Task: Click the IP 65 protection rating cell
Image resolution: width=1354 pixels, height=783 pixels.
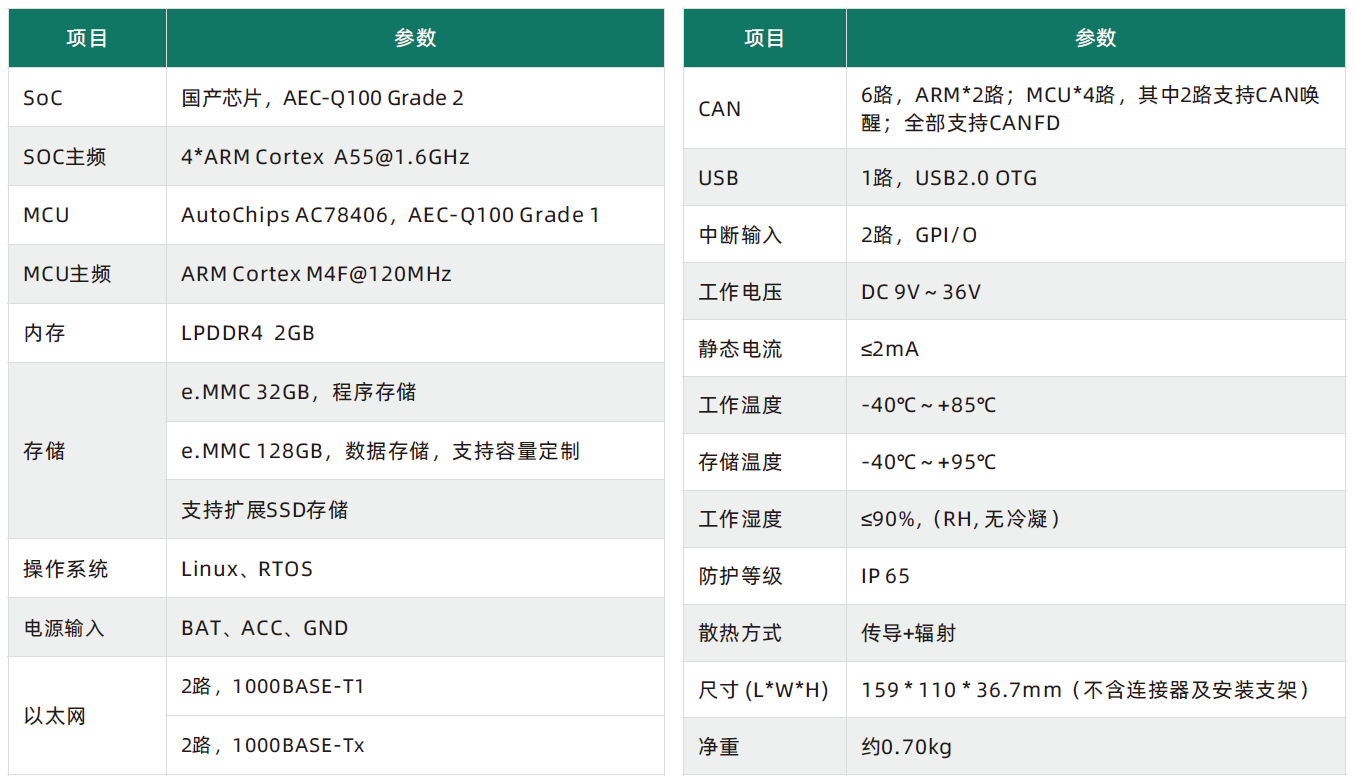Action: (1096, 576)
